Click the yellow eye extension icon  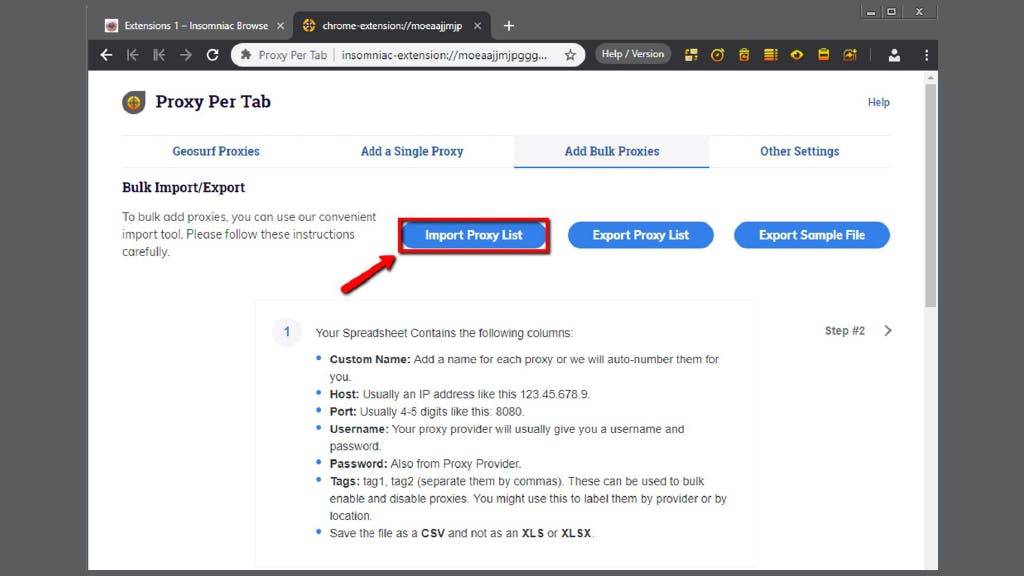click(797, 55)
